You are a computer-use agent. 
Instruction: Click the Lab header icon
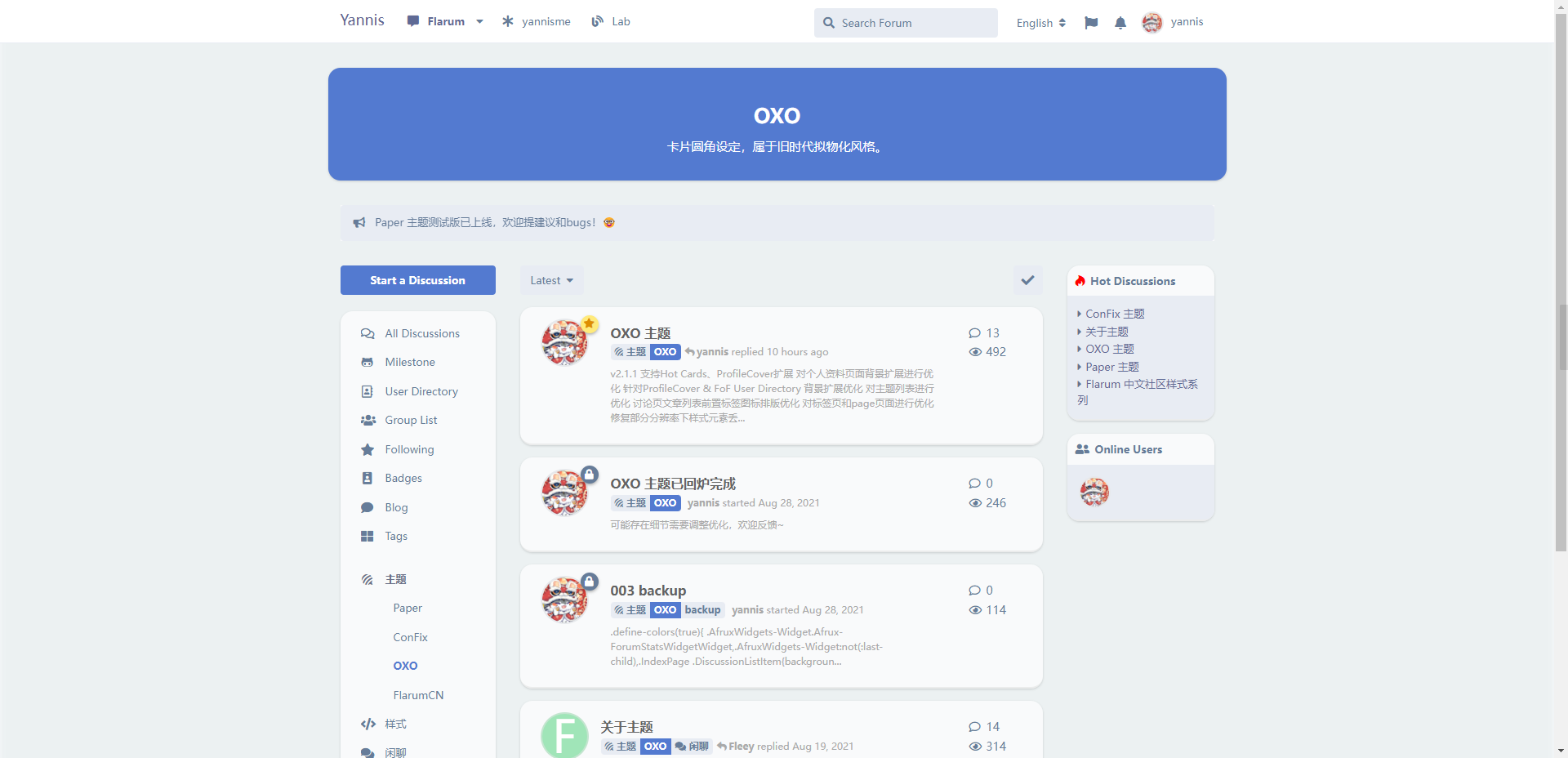click(598, 21)
